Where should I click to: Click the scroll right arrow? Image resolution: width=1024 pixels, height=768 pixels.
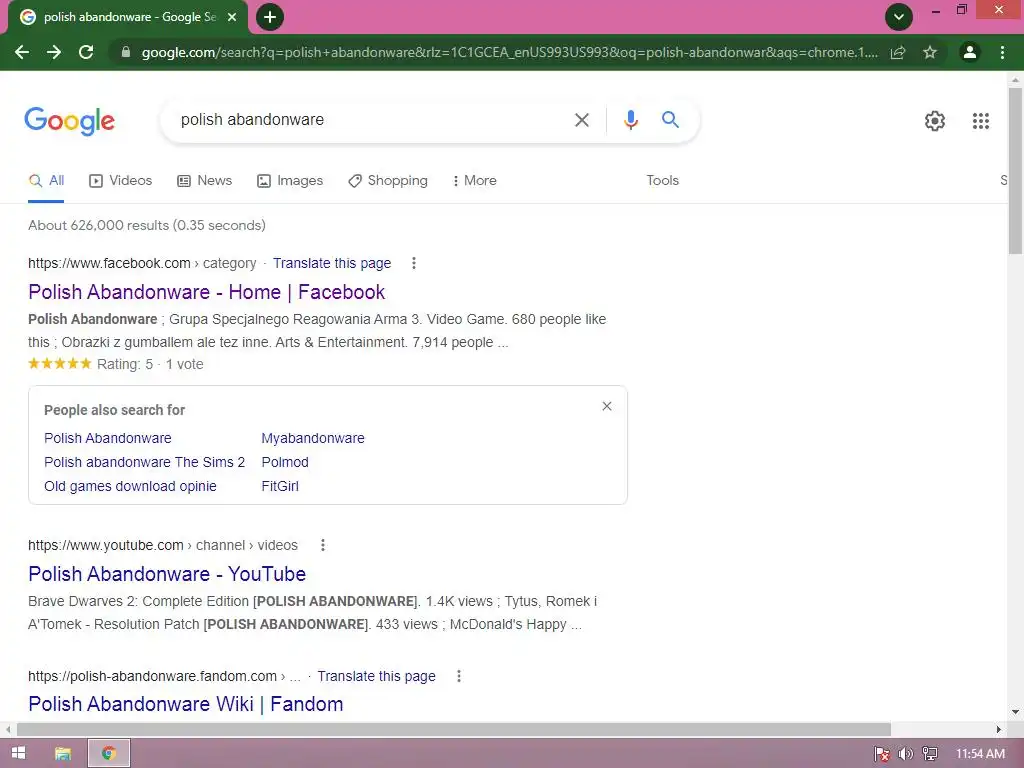(x=999, y=729)
